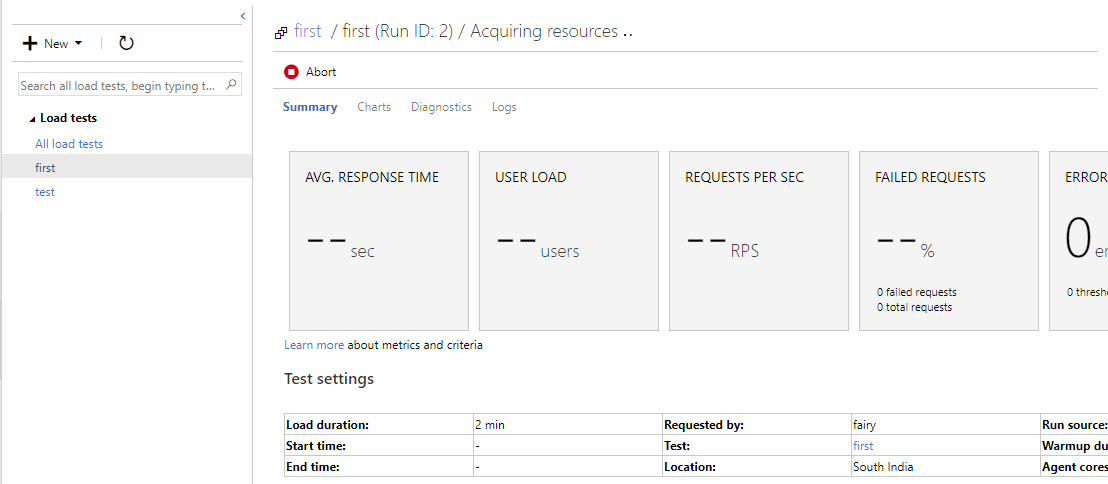This screenshot has height=484, width=1108.
Task: Refresh the load tests list
Action: pyautogui.click(x=126, y=43)
